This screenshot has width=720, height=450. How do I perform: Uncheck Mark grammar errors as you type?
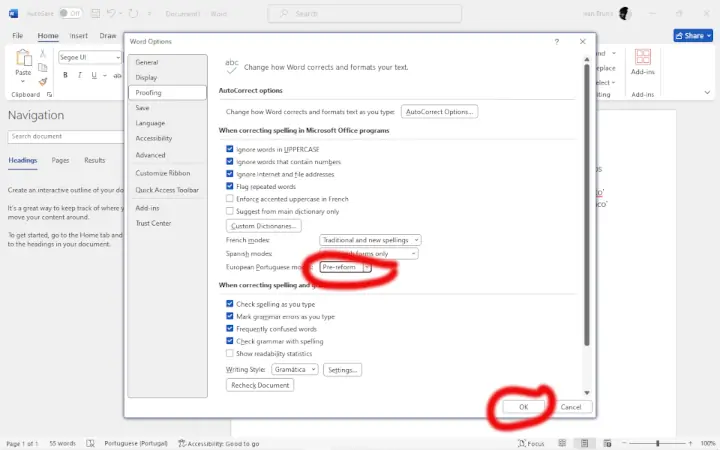coord(230,316)
